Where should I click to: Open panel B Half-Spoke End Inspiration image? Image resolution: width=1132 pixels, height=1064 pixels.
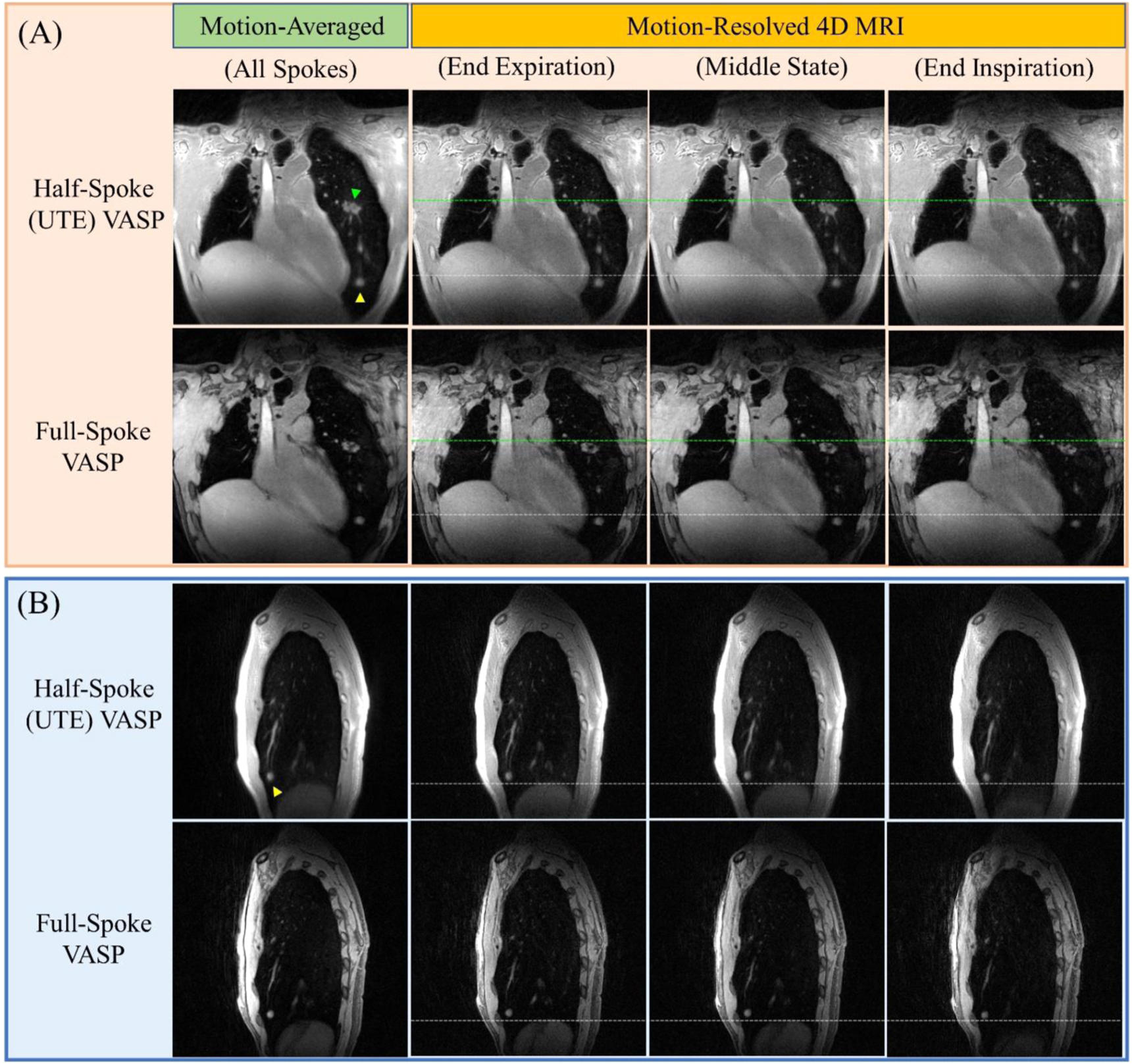coord(1006,701)
